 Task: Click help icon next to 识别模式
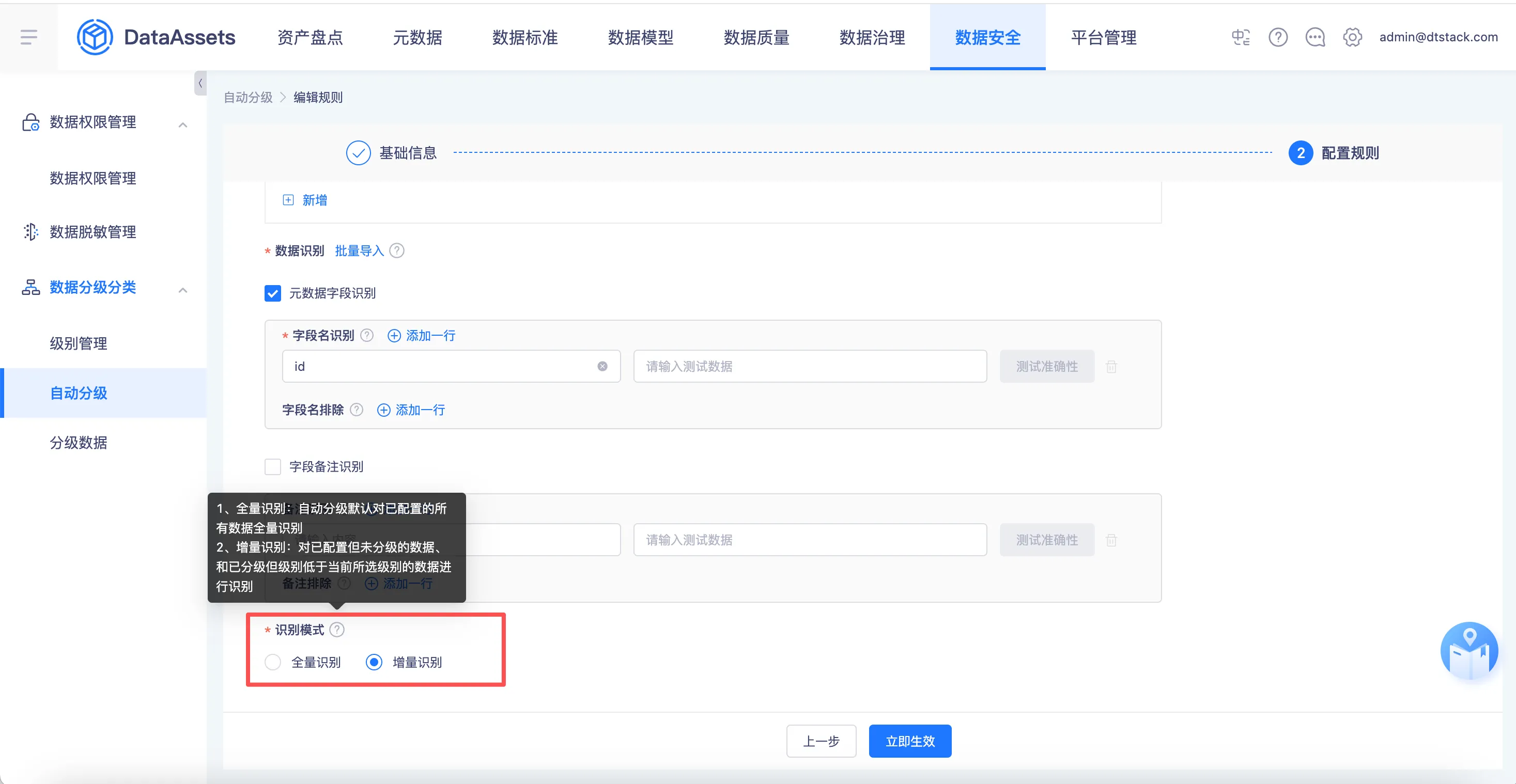click(x=336, y=630)
